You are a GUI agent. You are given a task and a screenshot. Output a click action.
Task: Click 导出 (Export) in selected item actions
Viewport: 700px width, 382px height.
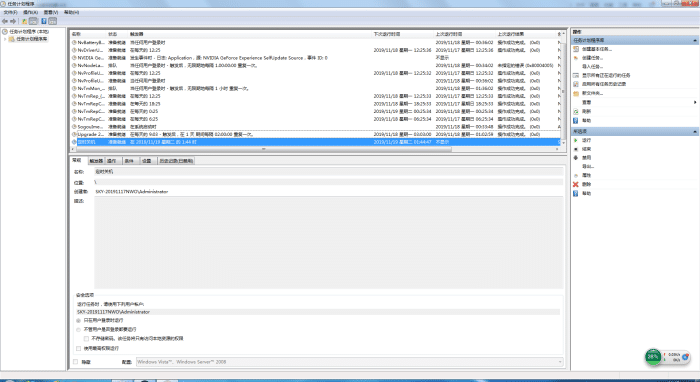click(x=588, y=166)
